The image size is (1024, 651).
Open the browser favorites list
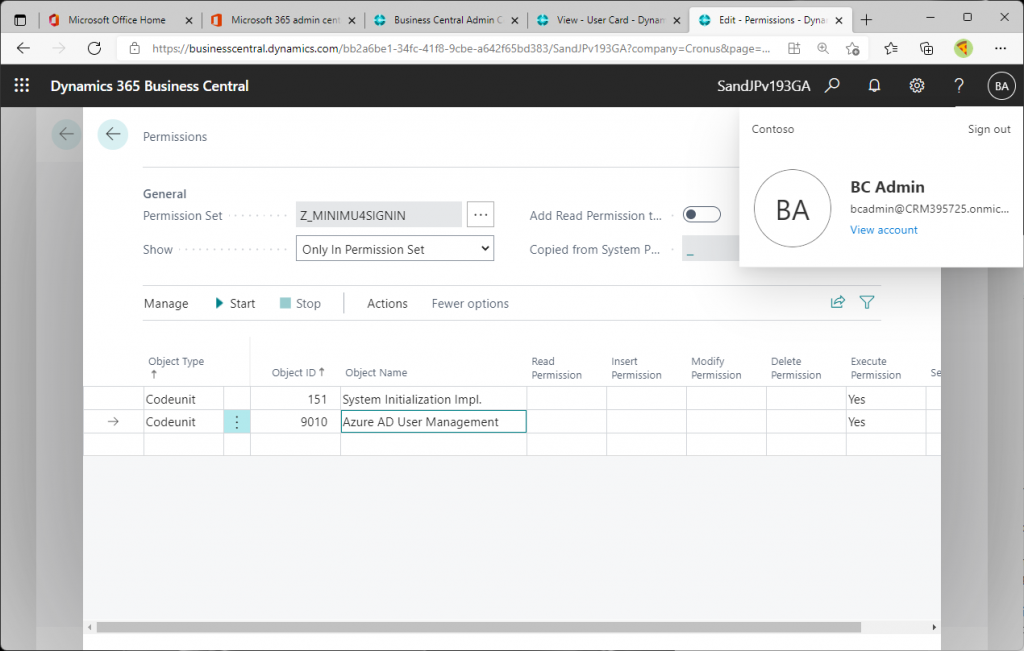pos(891,48)
